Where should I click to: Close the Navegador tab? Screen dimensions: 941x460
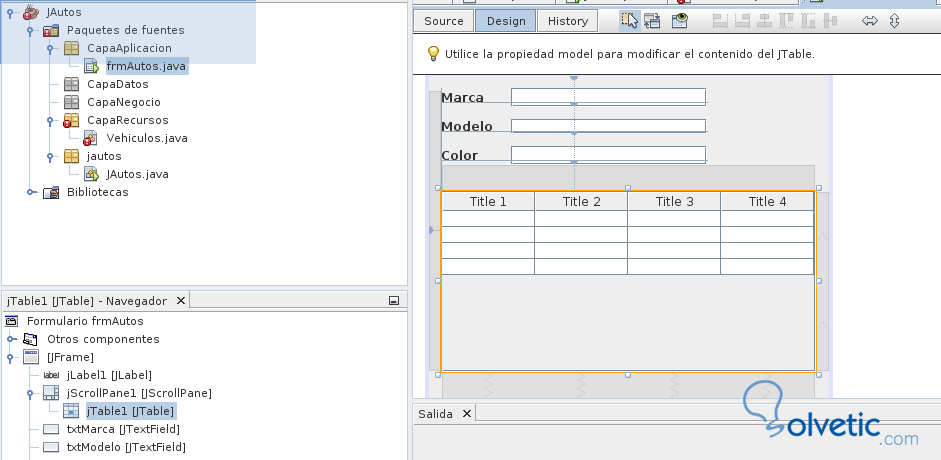(x=180, y=300)
